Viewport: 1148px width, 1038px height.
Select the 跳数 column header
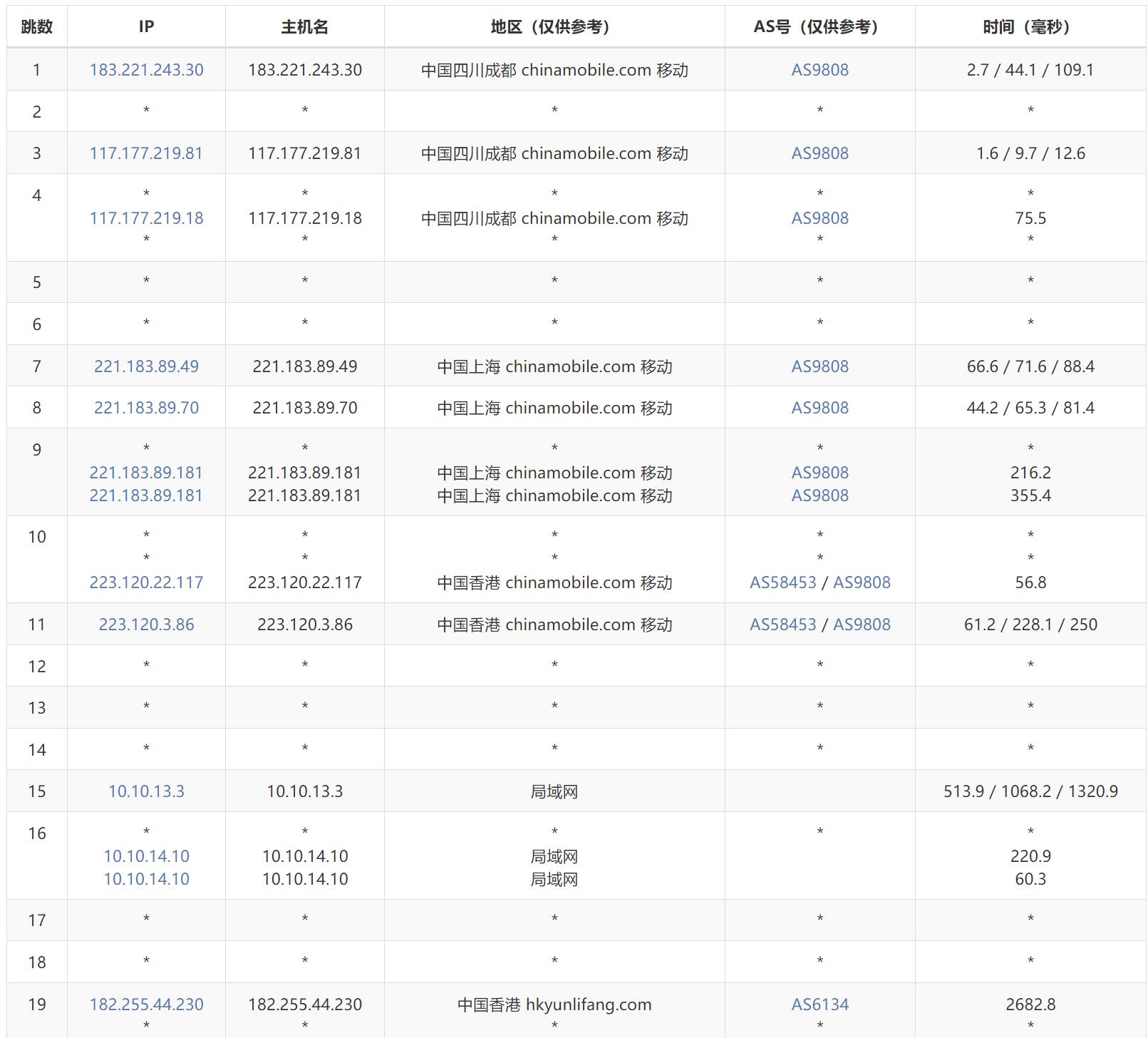pos(37,27)
